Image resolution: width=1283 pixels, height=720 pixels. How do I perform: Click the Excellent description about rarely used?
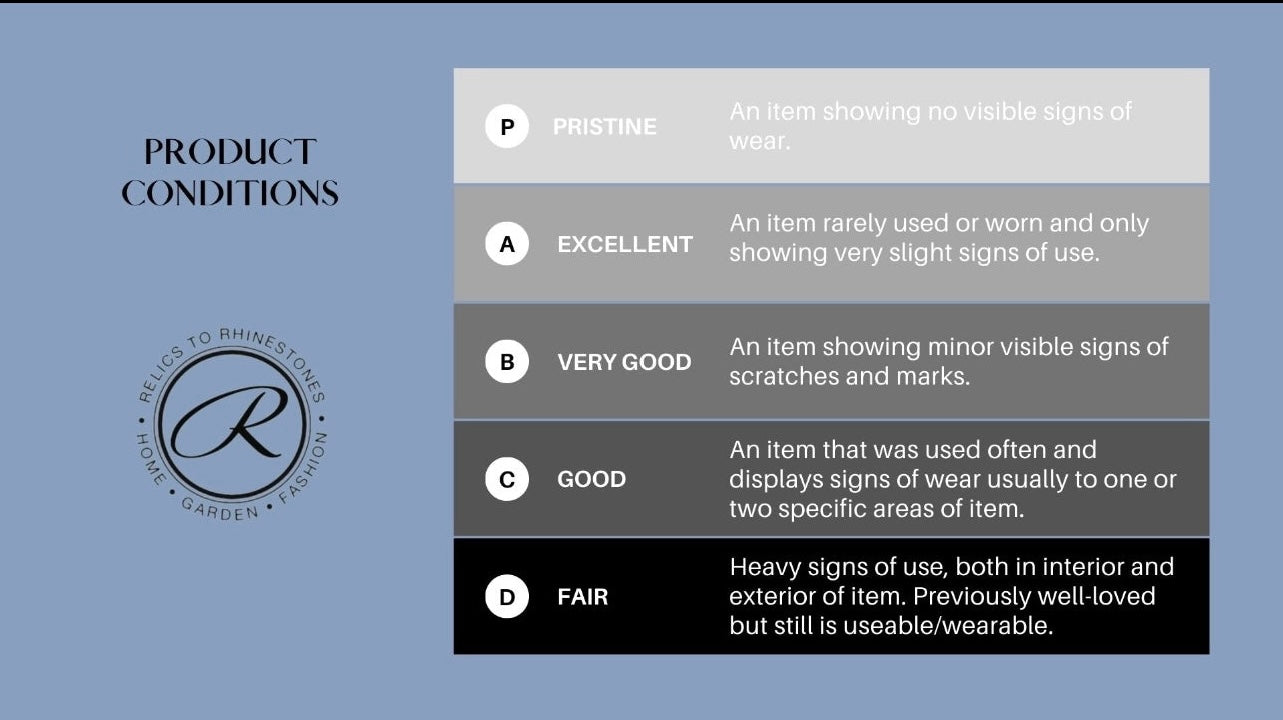(x=938, y=238)
